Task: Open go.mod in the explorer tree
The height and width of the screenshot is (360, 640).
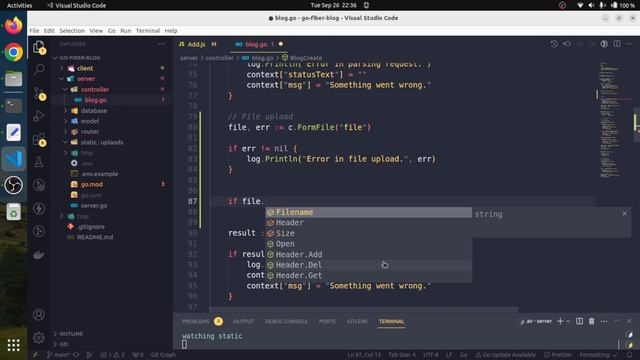Action: (91, 184)
